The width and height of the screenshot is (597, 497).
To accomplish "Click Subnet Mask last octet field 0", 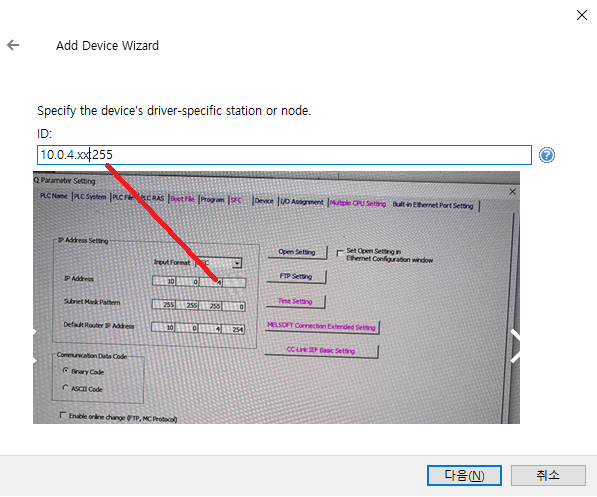I will coord(233,306).
